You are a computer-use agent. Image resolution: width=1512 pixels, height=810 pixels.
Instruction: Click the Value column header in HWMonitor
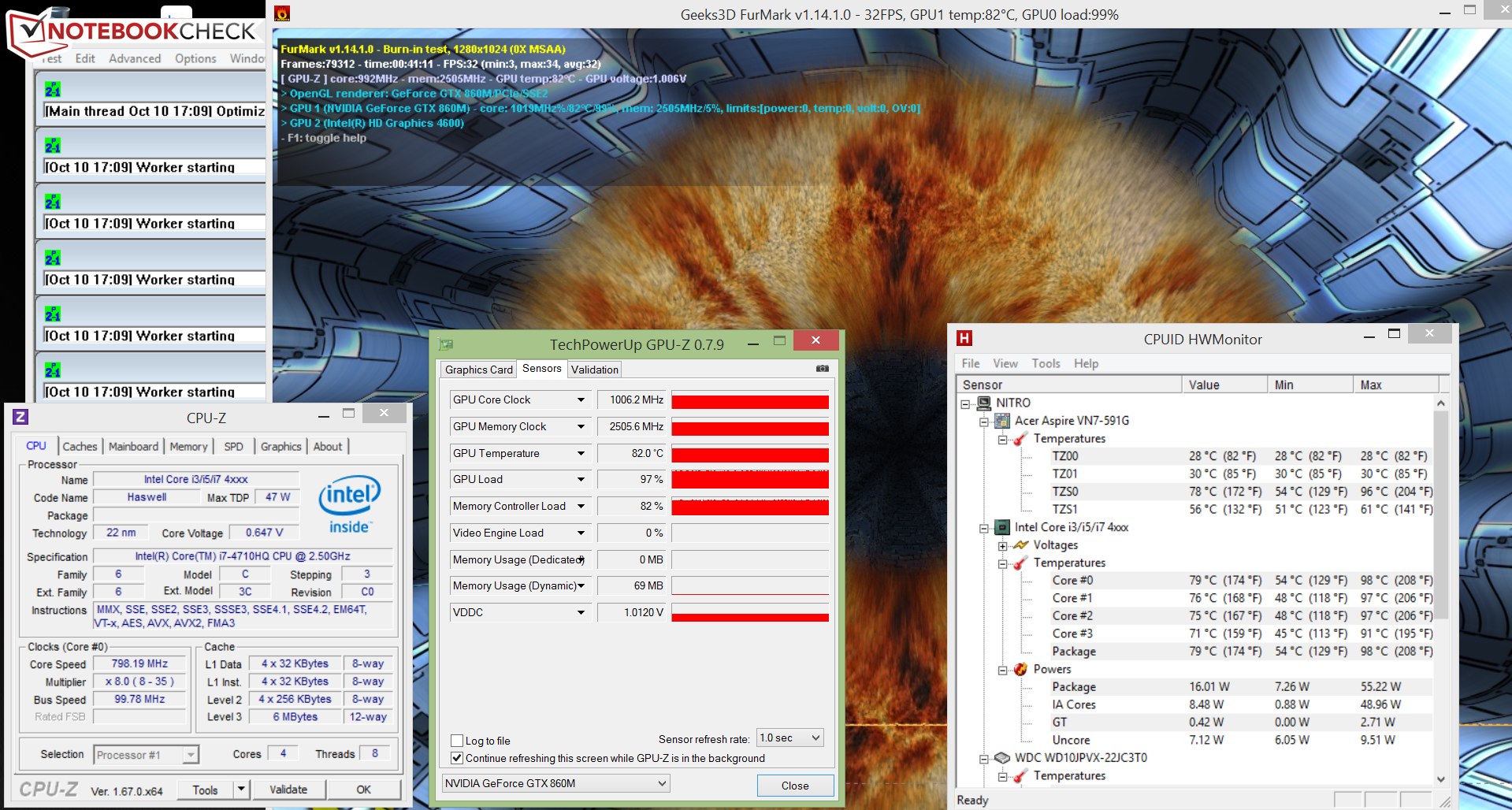point(1224,385)
